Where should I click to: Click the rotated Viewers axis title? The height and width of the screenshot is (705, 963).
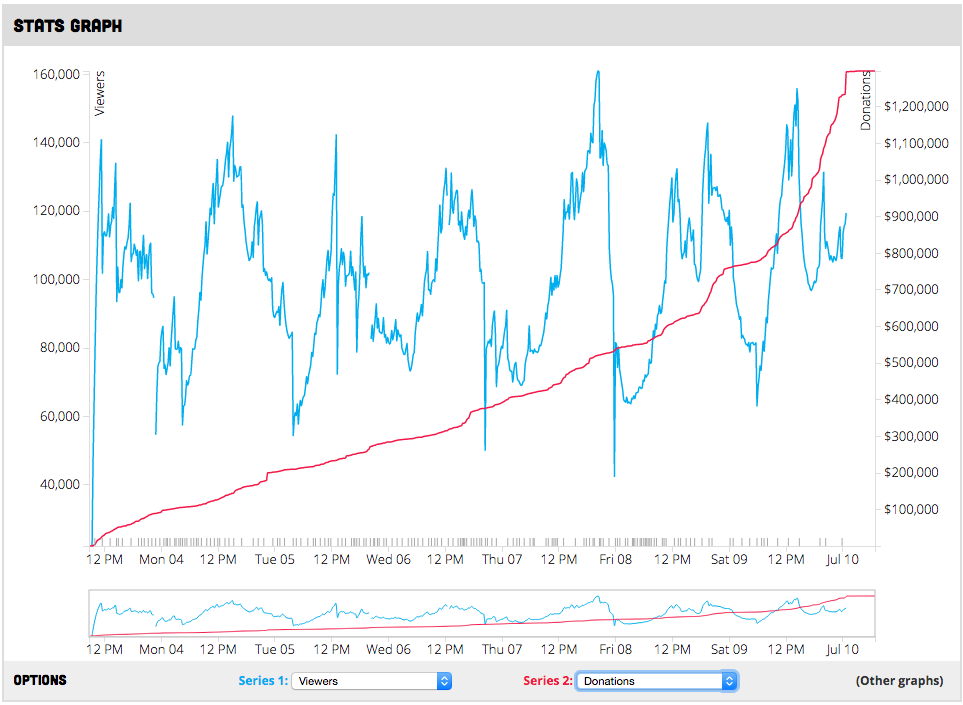coord(99,93)
